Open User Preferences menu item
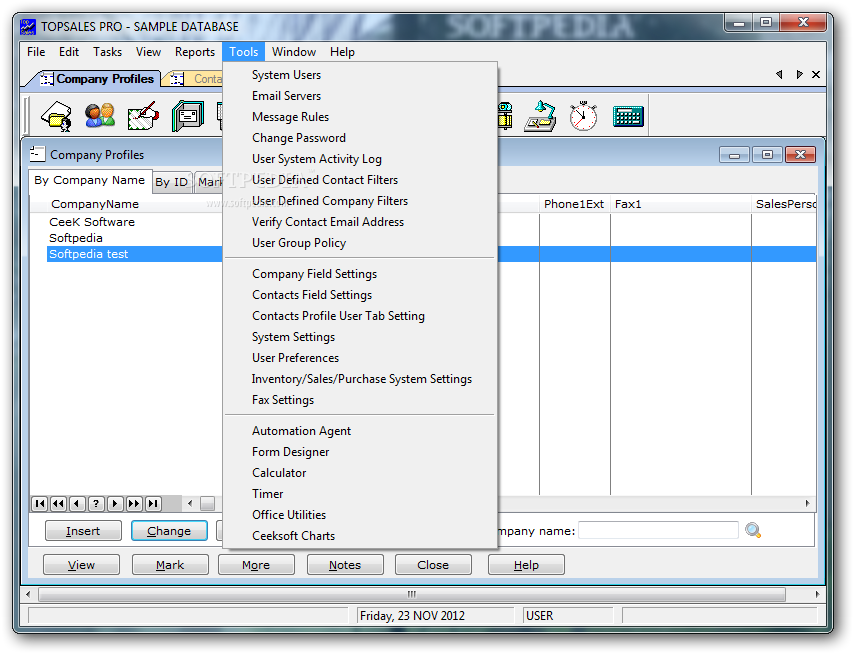Image resolution: width=854 pixels, height=654 pixels. (x=360, y=358)
